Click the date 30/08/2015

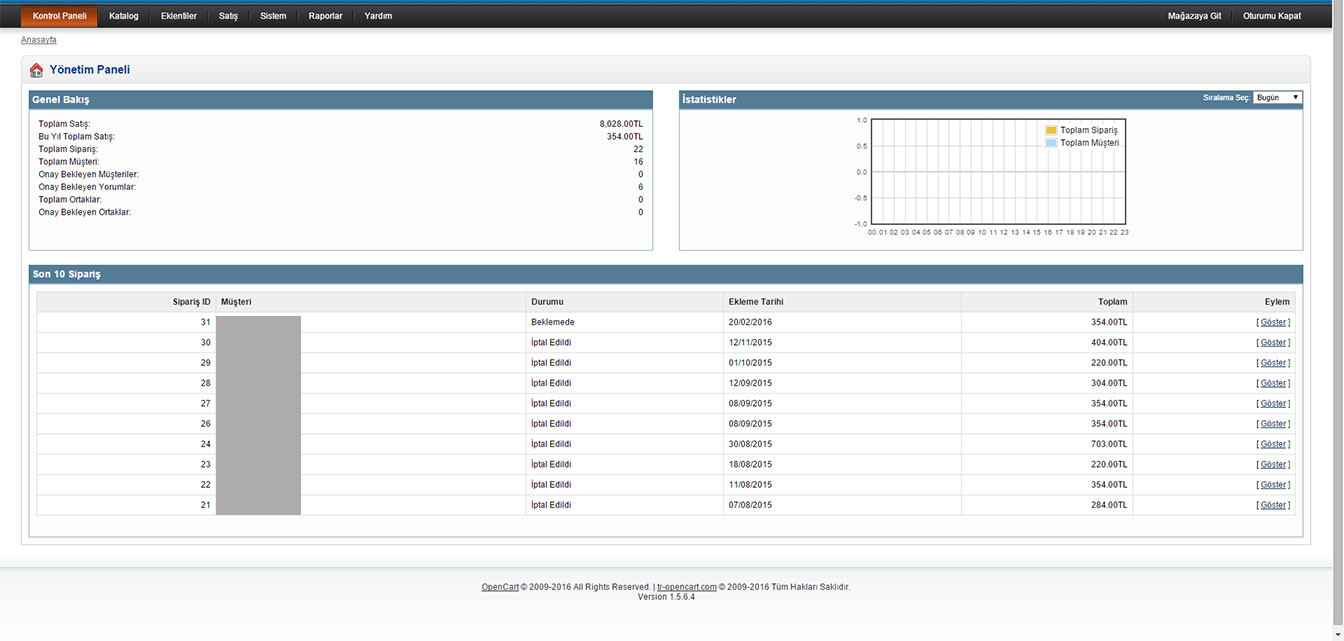[x=750, y=444]
